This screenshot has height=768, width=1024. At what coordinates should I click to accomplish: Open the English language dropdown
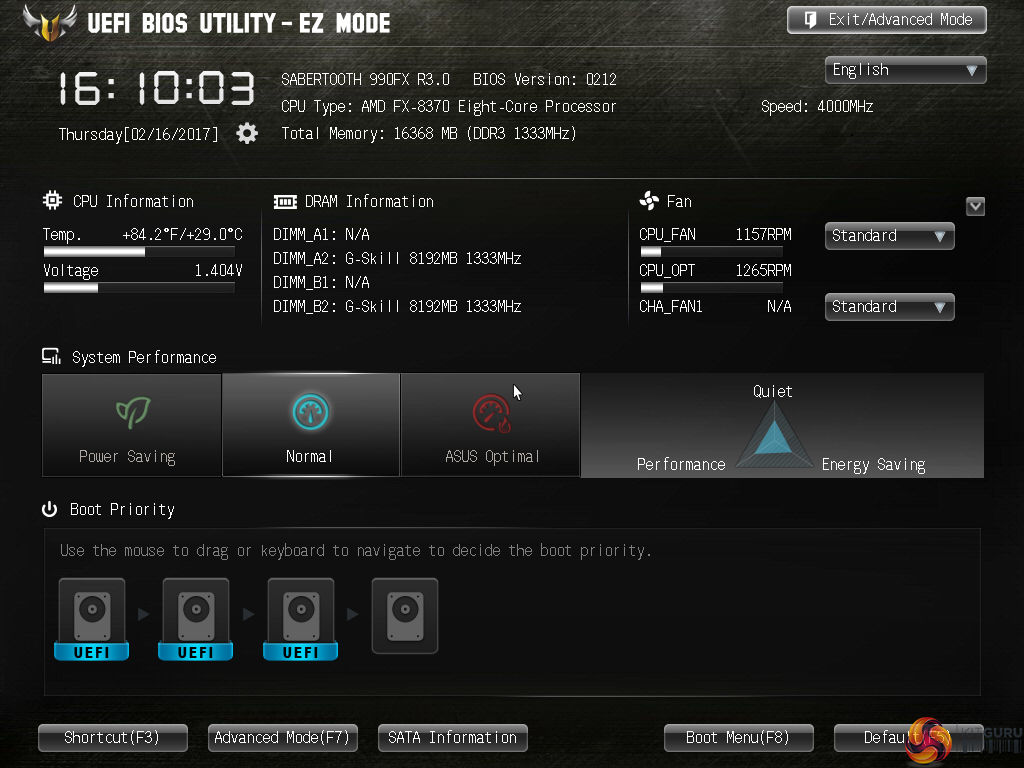[x=905, y=70]
